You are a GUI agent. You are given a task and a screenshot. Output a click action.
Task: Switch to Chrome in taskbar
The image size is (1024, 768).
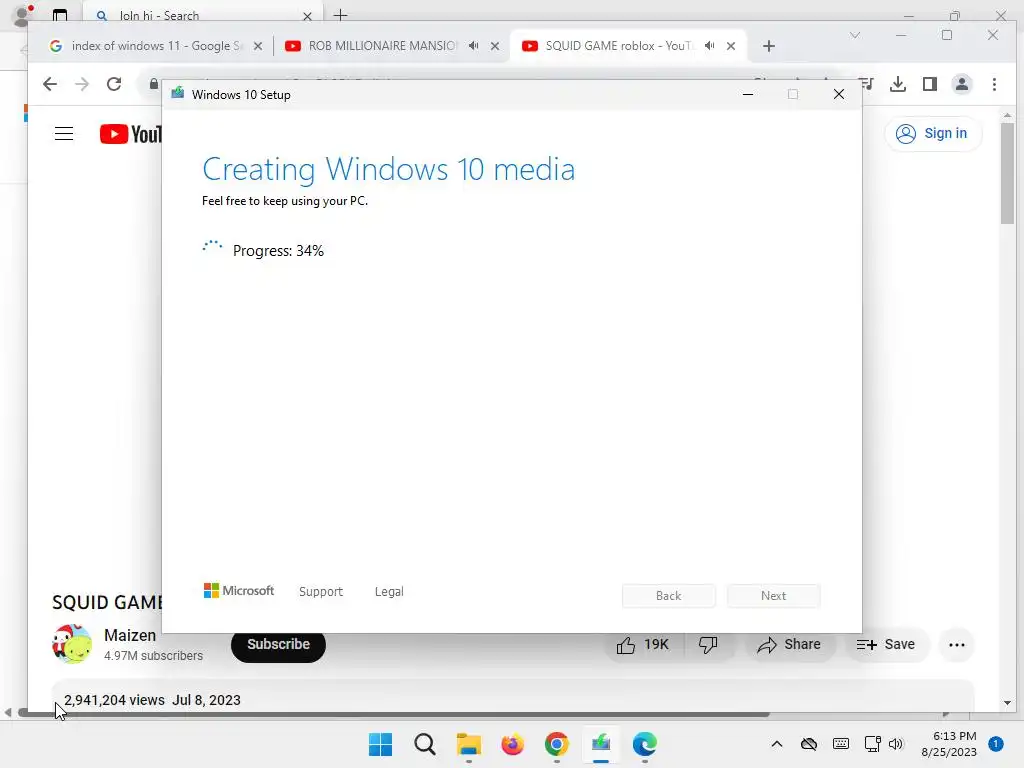[x=556, y=744]
